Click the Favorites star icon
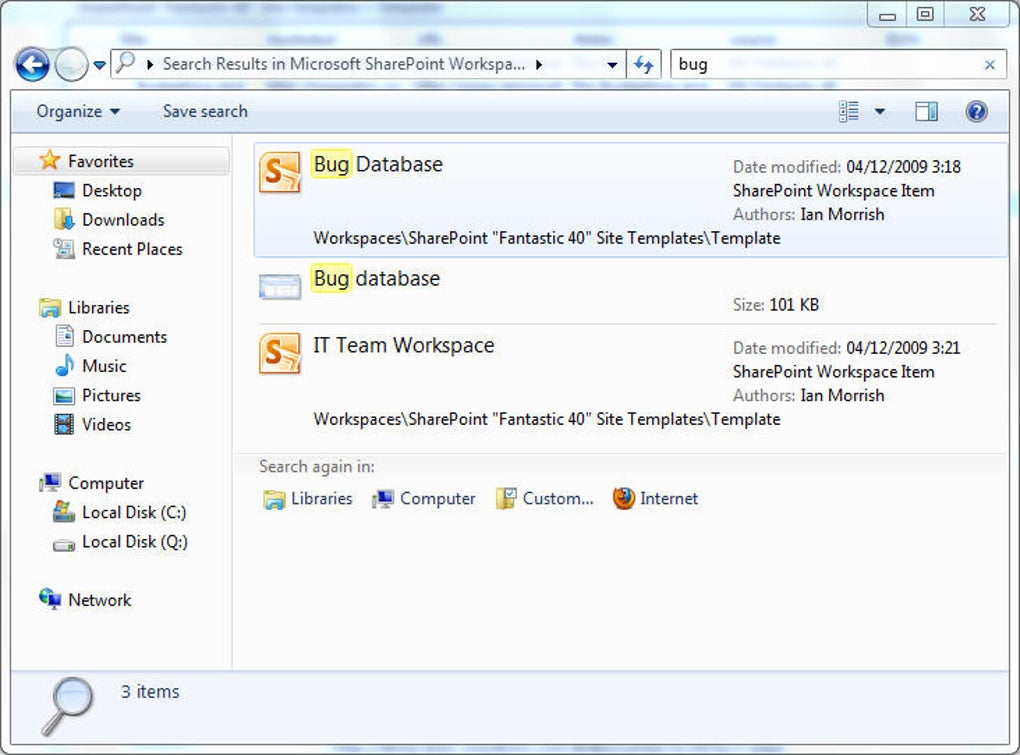This screenshot has width=1020, height=755. (49, 160)
